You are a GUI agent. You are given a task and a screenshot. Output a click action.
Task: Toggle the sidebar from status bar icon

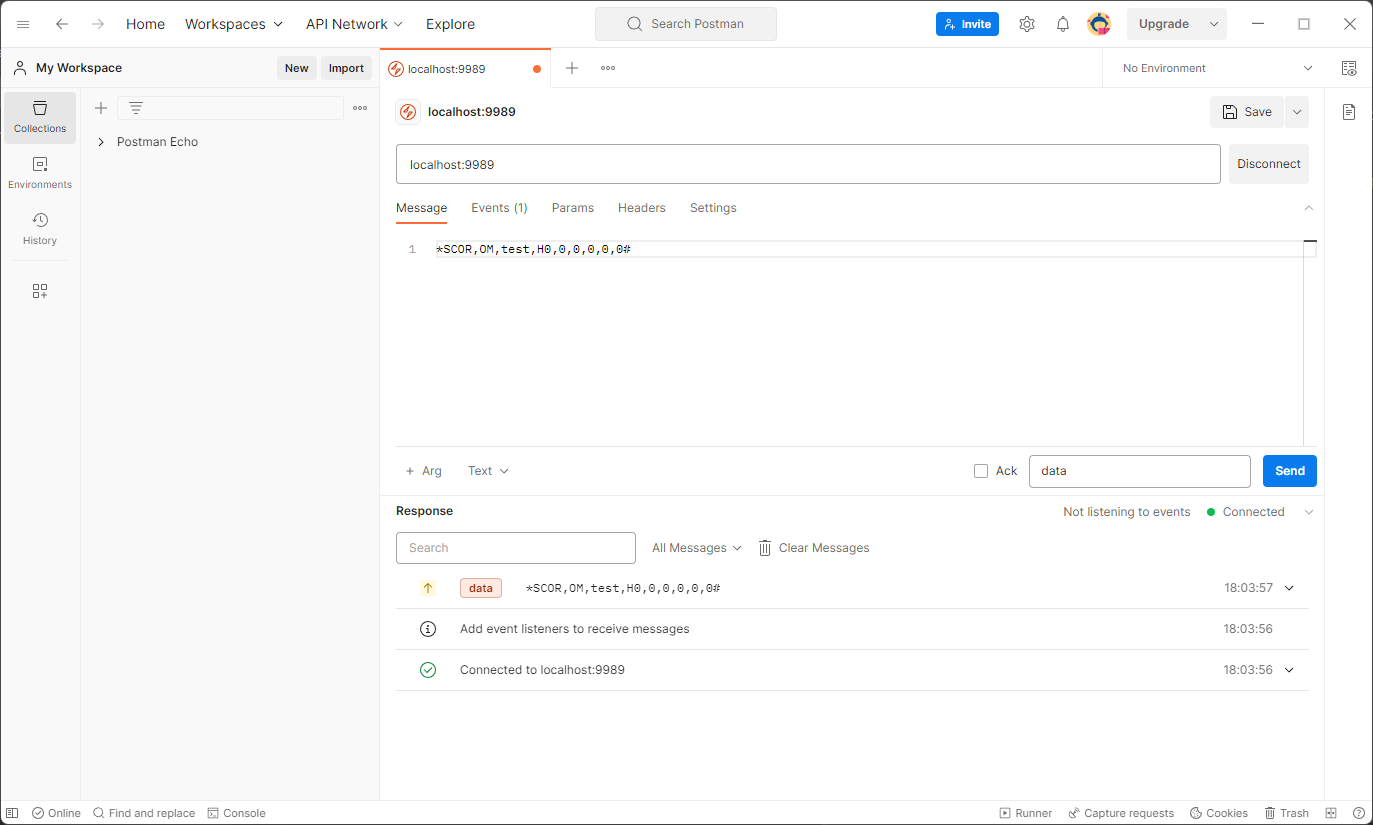tap(13, 813)
